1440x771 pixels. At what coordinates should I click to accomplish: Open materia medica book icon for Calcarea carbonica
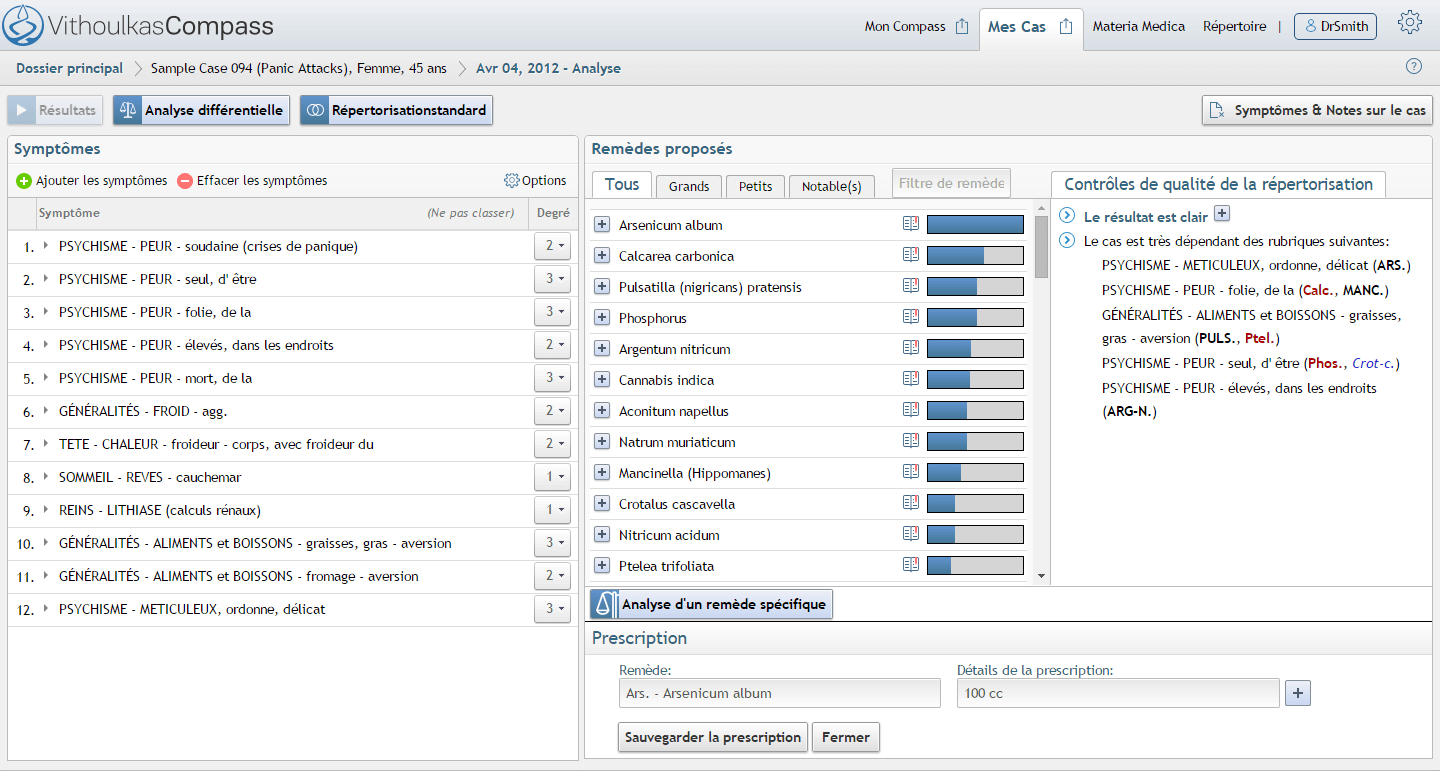[x=910, y=255]
